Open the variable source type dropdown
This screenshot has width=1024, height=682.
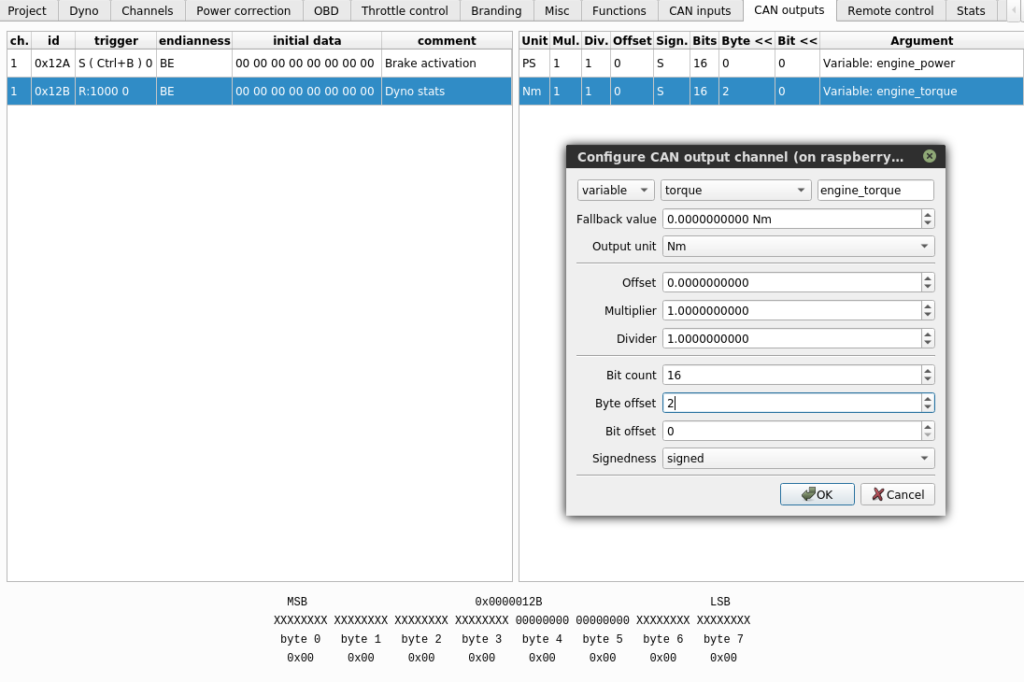615,190
